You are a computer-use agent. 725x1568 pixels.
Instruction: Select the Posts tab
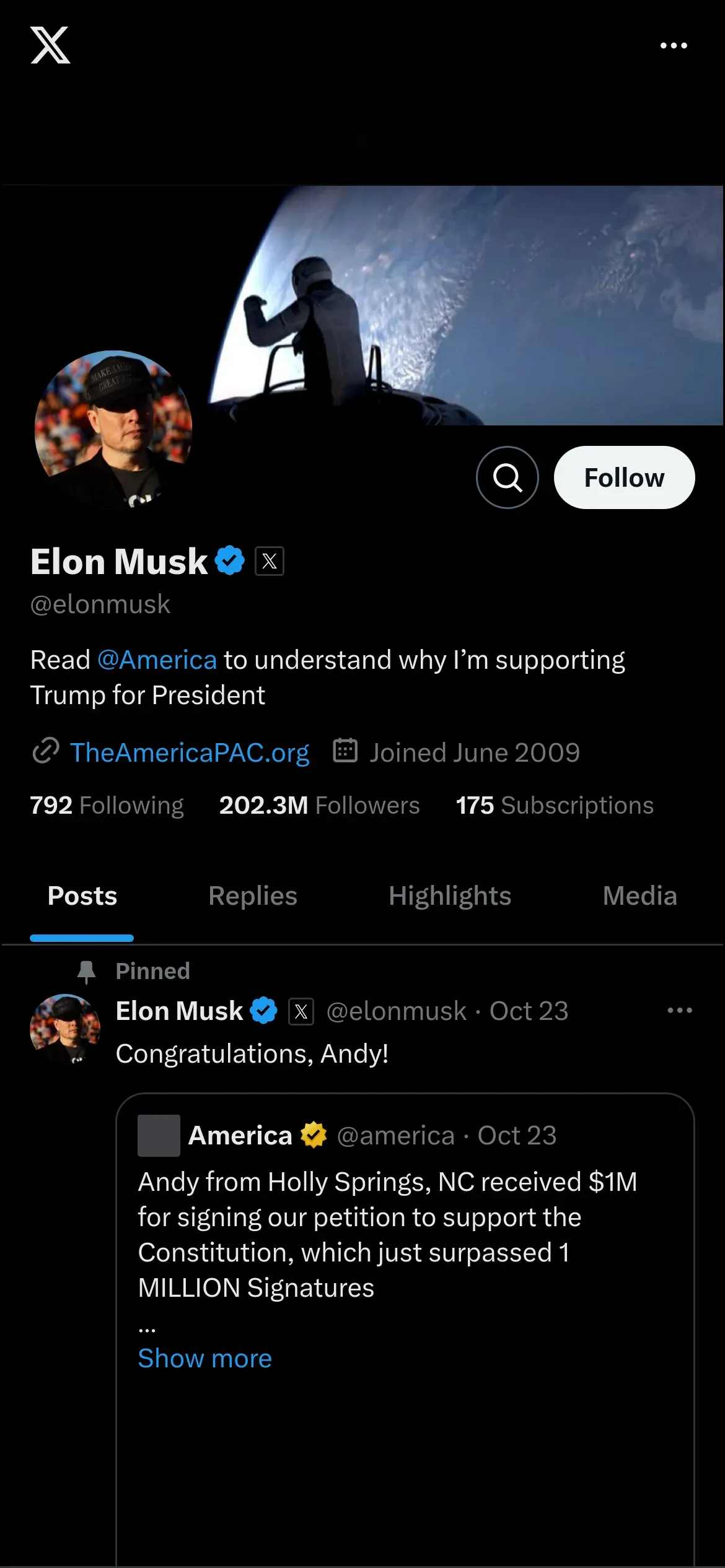tap(82, 895)
